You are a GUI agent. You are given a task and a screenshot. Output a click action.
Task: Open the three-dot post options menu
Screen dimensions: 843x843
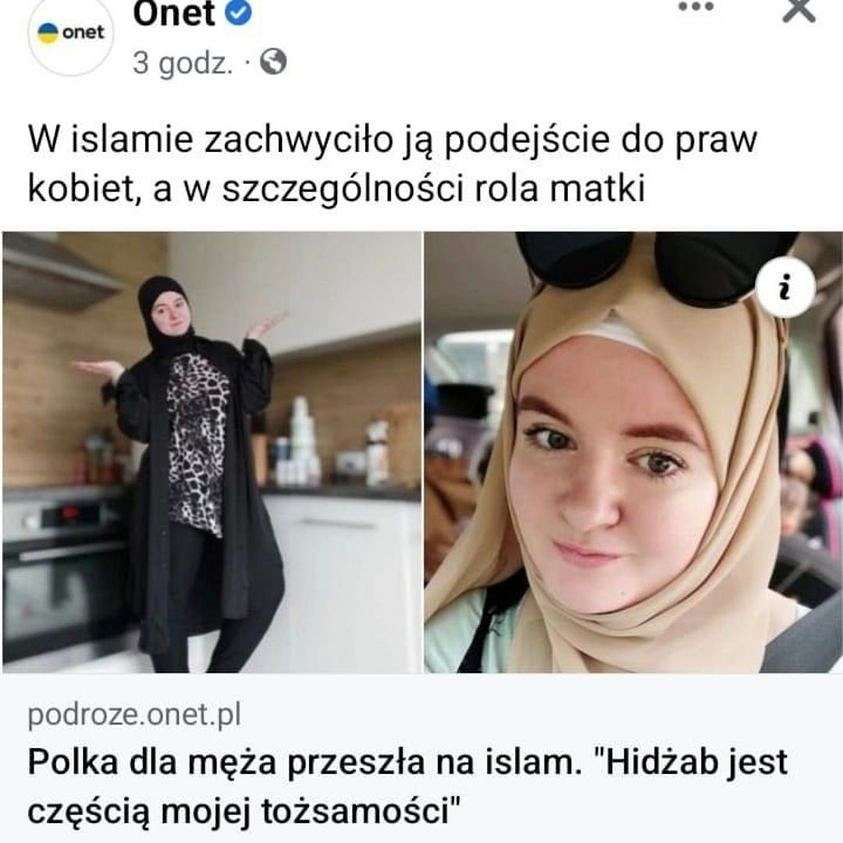[x=696, y=7]
